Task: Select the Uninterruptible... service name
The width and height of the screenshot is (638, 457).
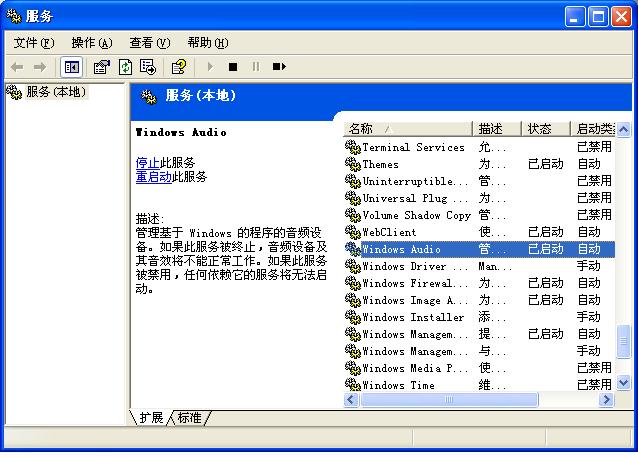Action: coord(415,181)
